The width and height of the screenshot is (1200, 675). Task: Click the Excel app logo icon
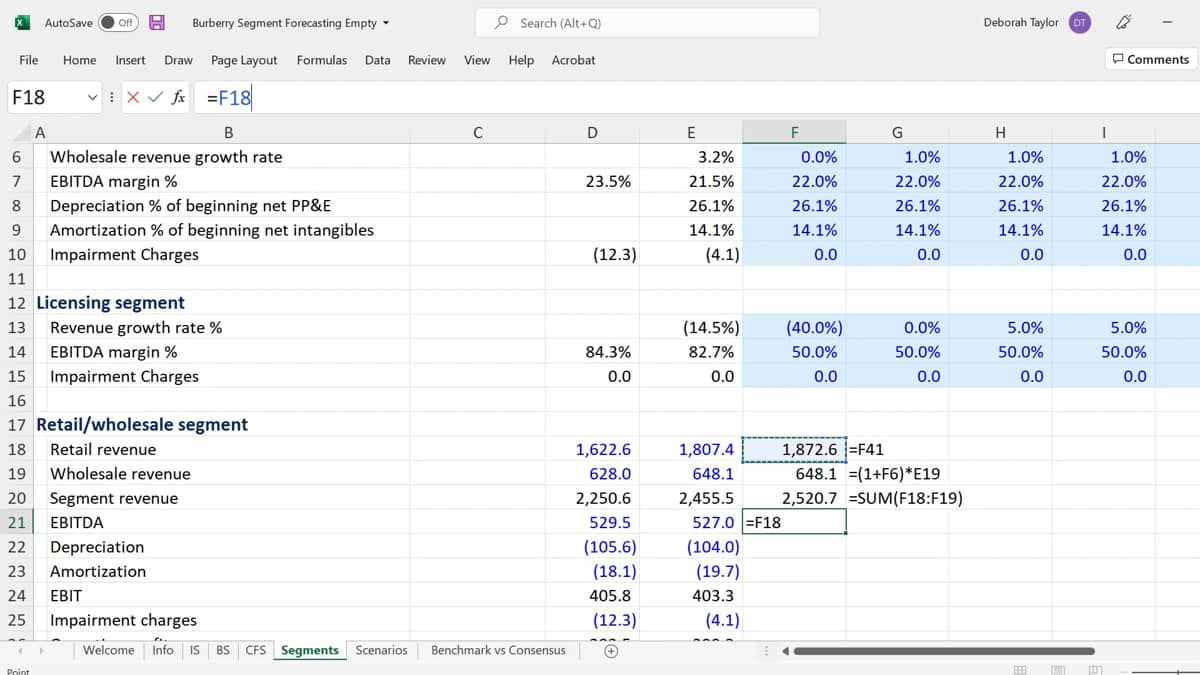tap(22, 22)
